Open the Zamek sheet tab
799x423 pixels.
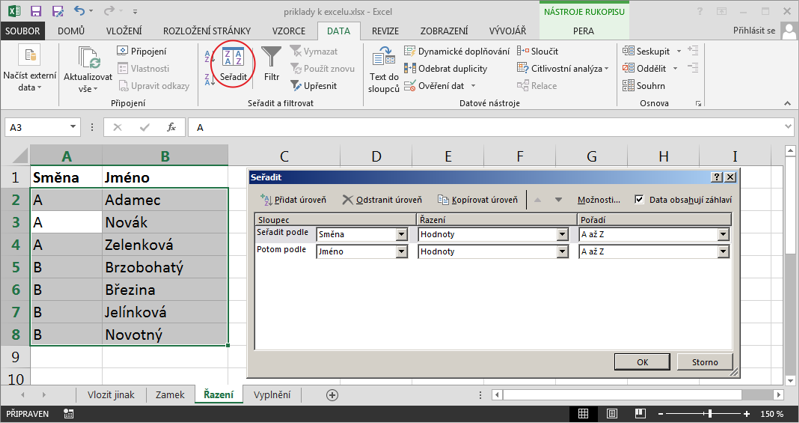(169, 395)
